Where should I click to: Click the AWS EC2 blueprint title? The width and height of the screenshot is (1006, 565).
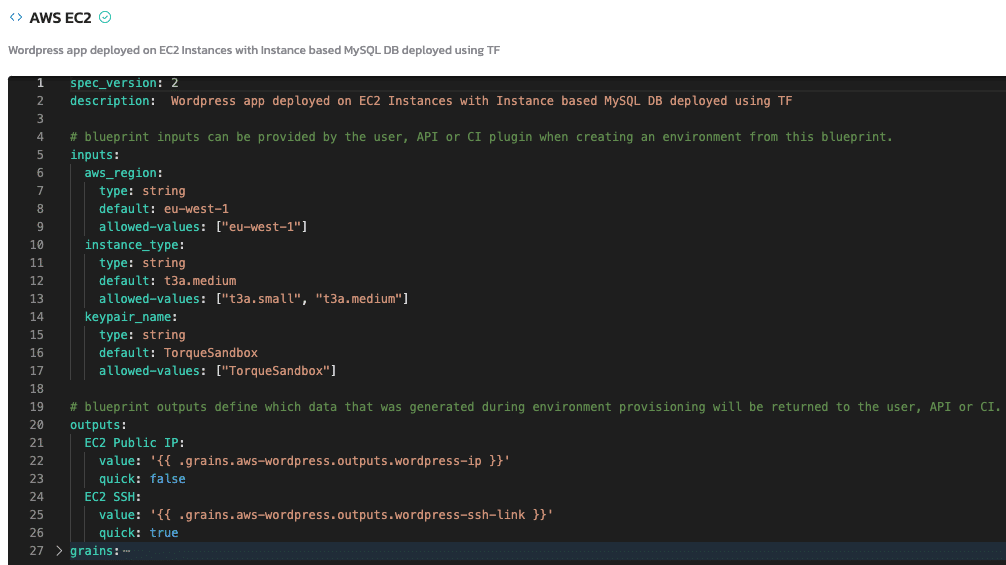coord(60,18)
